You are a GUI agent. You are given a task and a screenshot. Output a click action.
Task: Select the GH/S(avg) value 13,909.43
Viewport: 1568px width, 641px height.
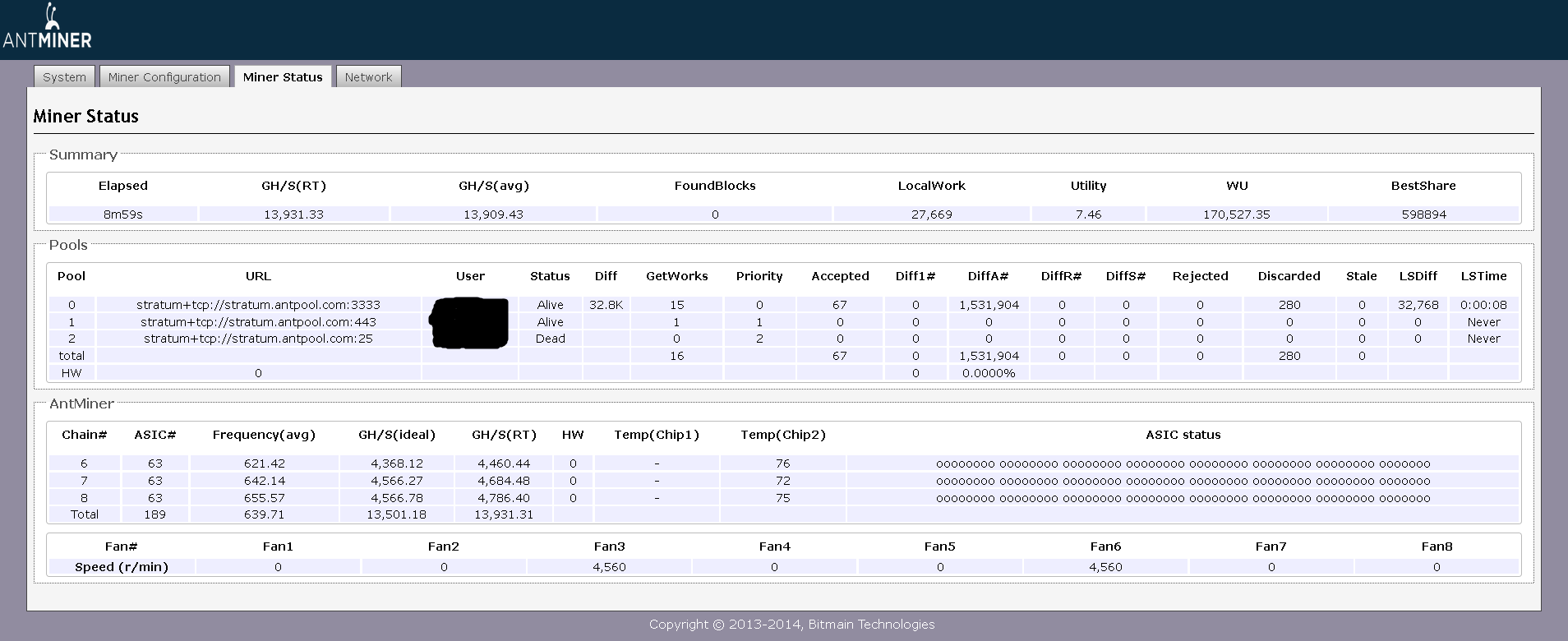coord(493,214)
